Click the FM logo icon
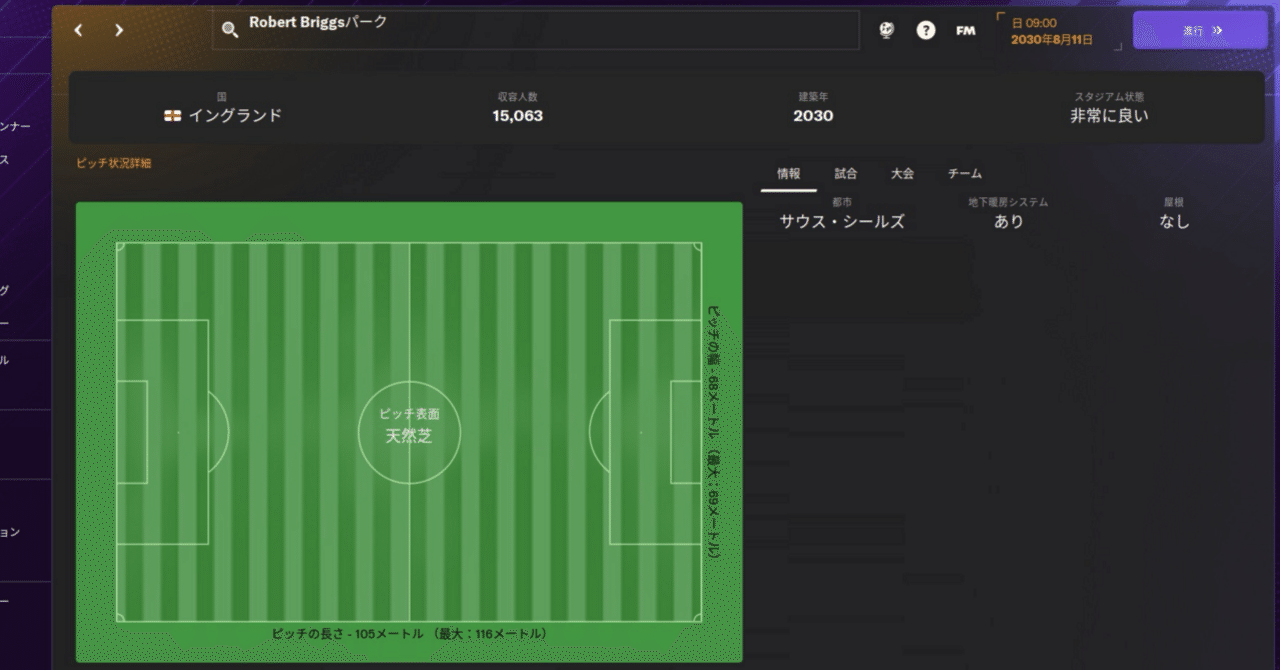Screen dimensions: 1280x670 964,30
